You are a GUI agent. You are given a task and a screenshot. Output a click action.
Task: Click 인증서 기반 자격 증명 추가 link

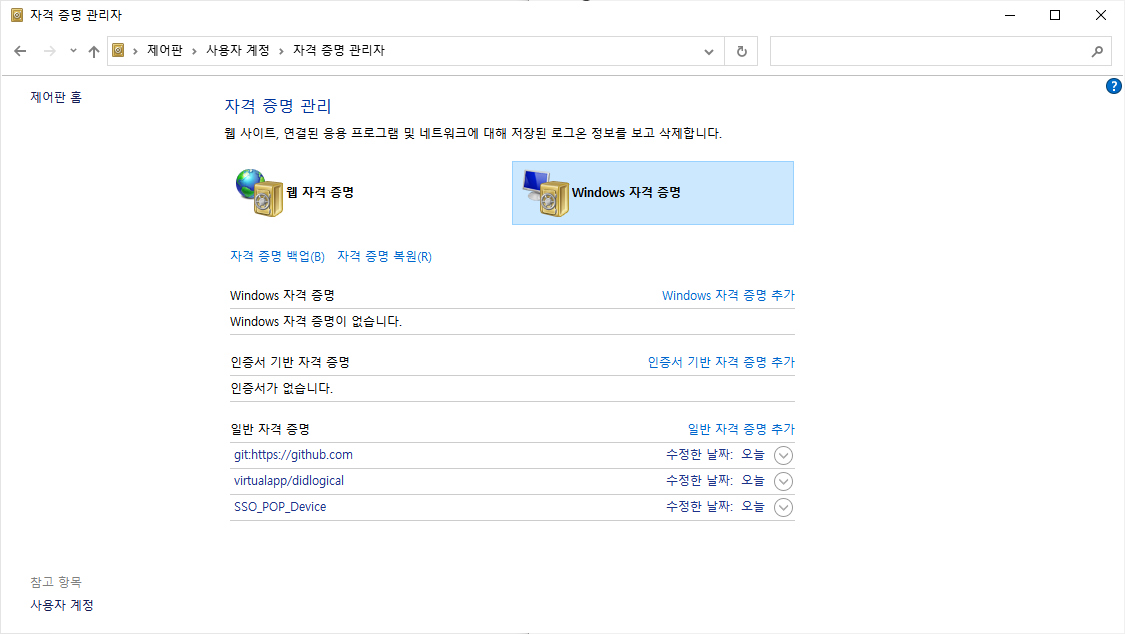click(721, 362)
